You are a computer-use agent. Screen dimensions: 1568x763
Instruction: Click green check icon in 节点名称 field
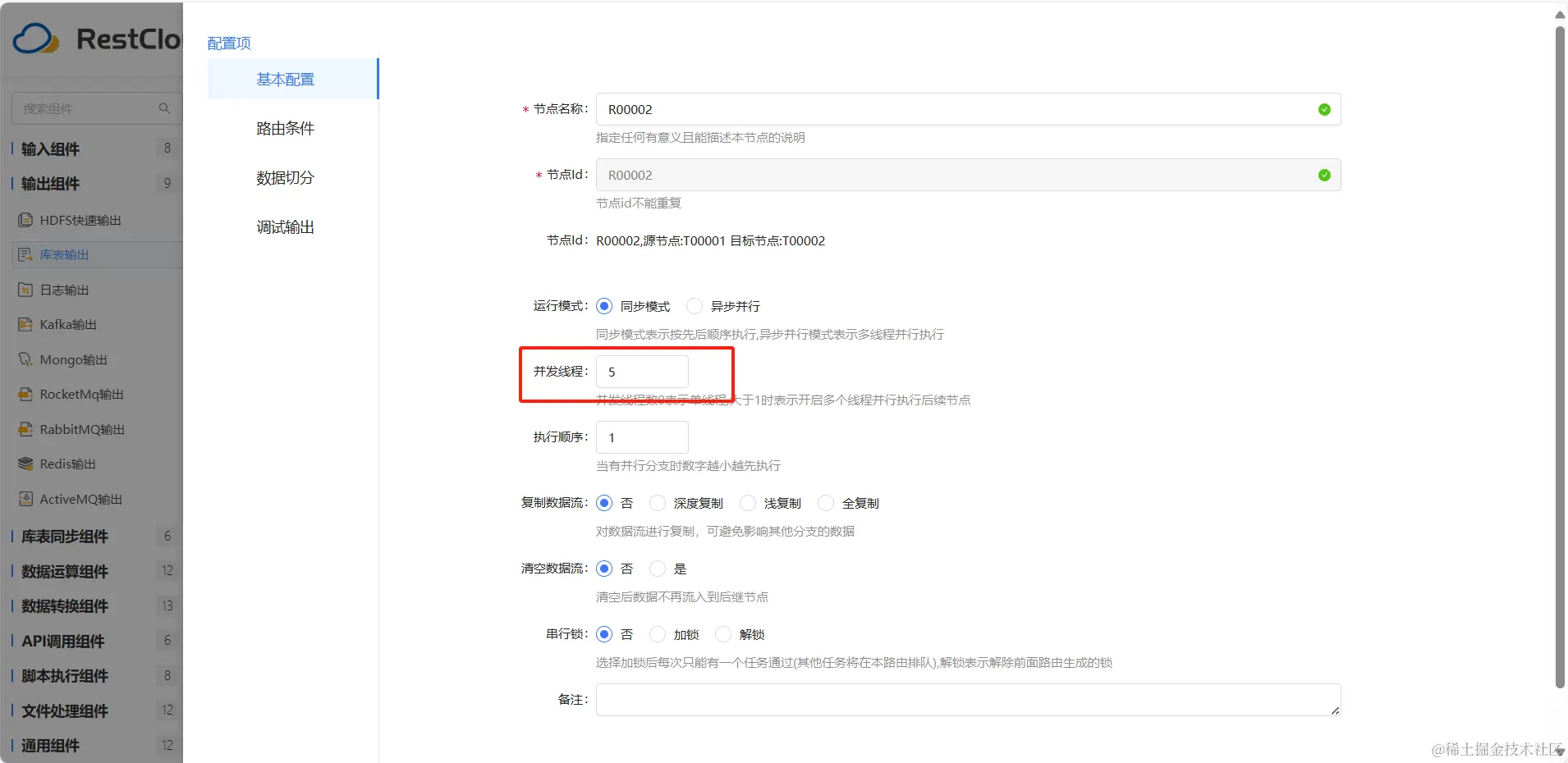point(1324,109)
